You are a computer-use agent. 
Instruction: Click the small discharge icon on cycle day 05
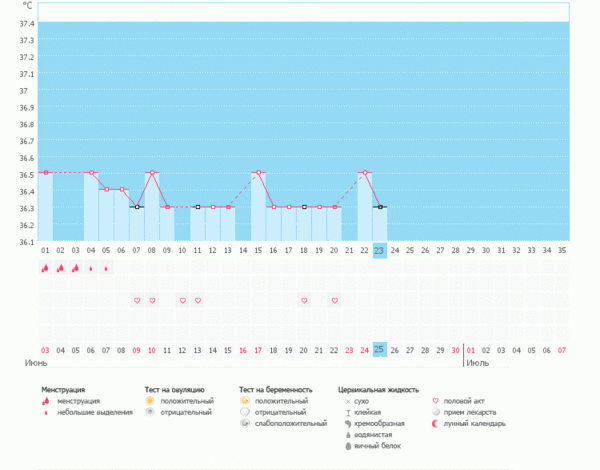[106, 268]
